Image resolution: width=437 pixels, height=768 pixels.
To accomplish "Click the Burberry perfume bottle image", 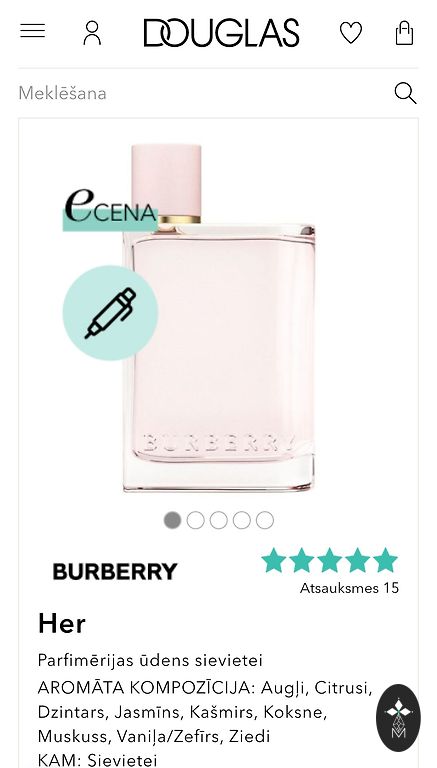I will click(218, 317).
